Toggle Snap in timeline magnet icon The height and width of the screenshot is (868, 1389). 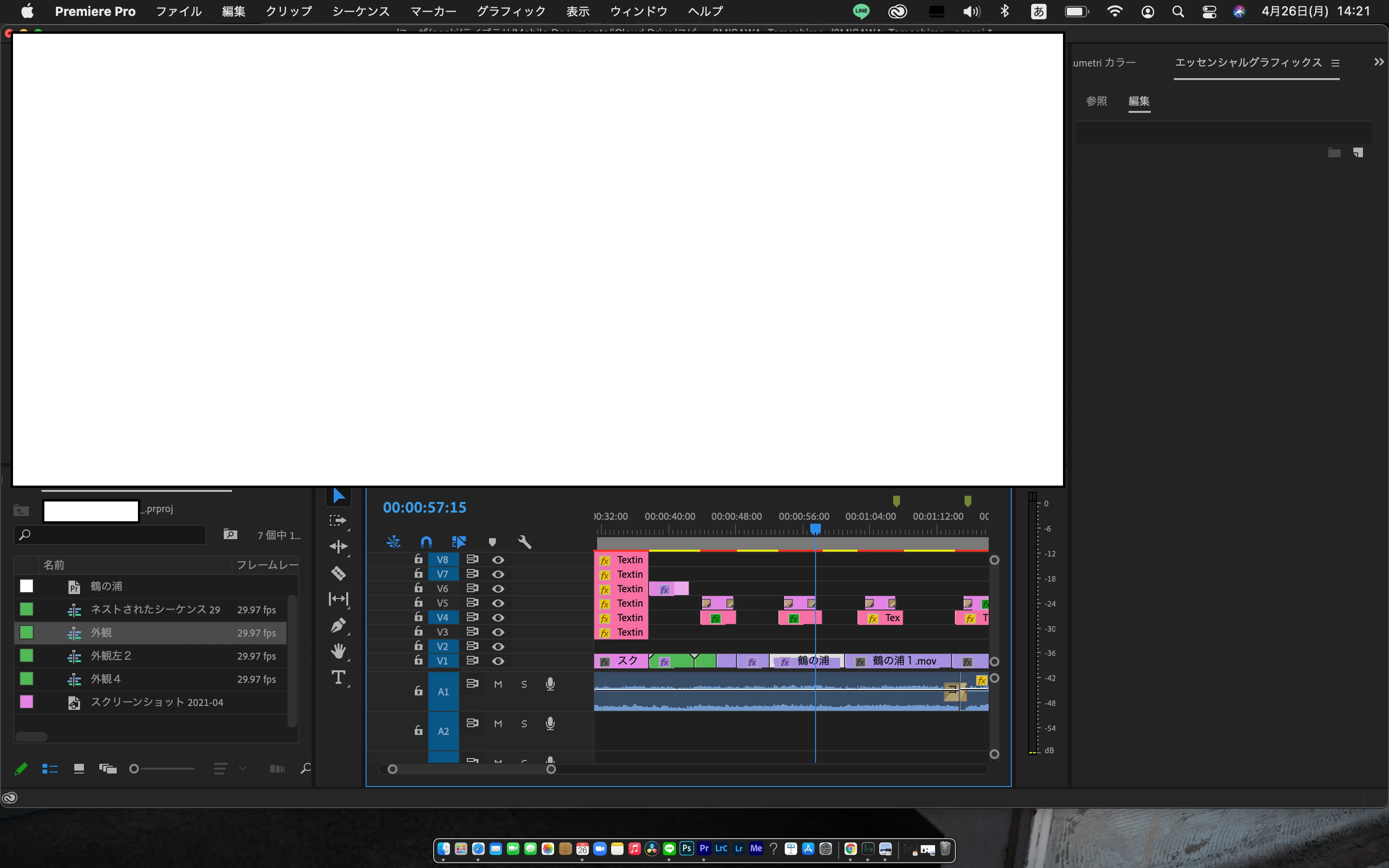pyautogui.click(x=426, y=542)
